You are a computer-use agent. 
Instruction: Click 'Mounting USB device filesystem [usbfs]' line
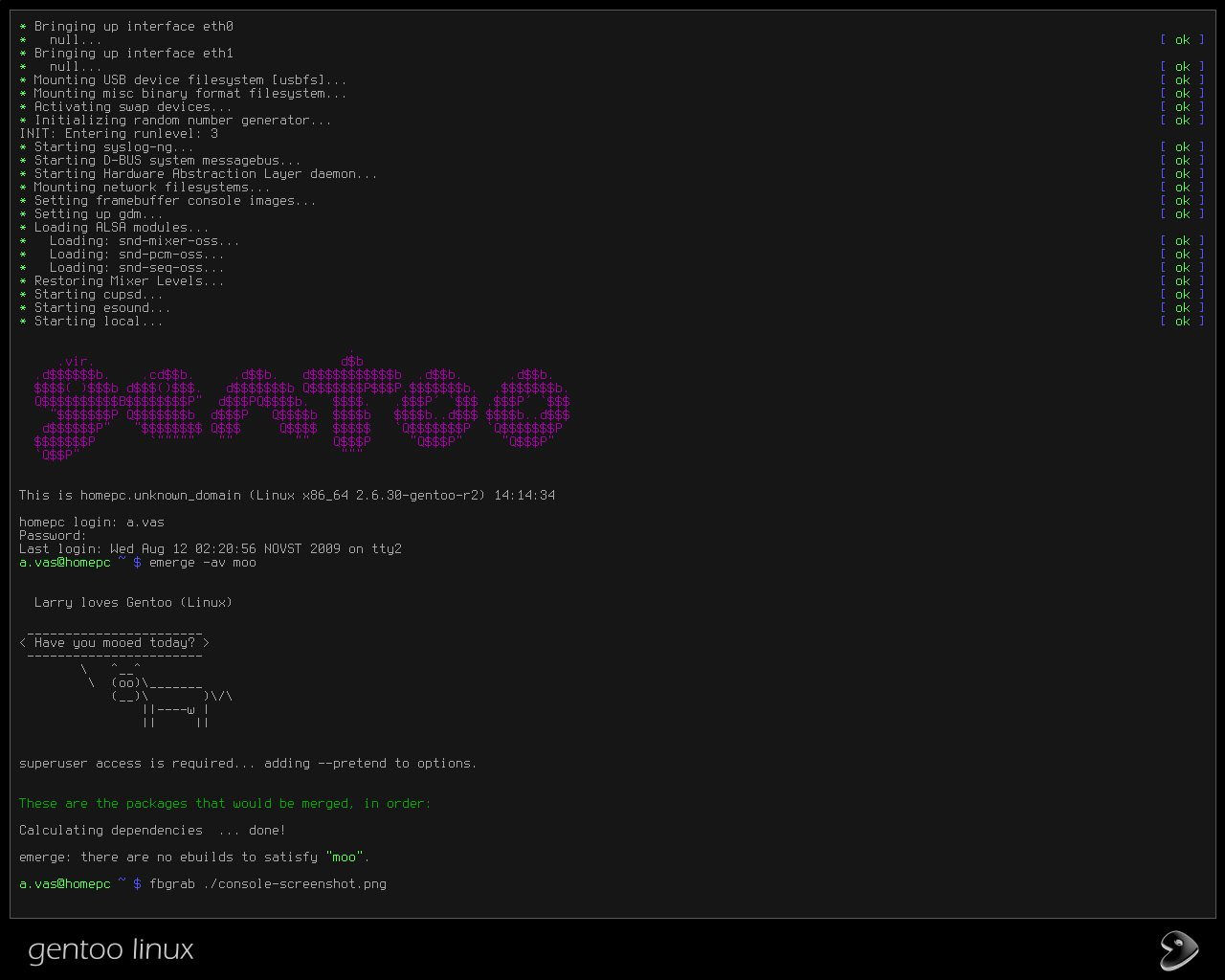tap(184, 80)
